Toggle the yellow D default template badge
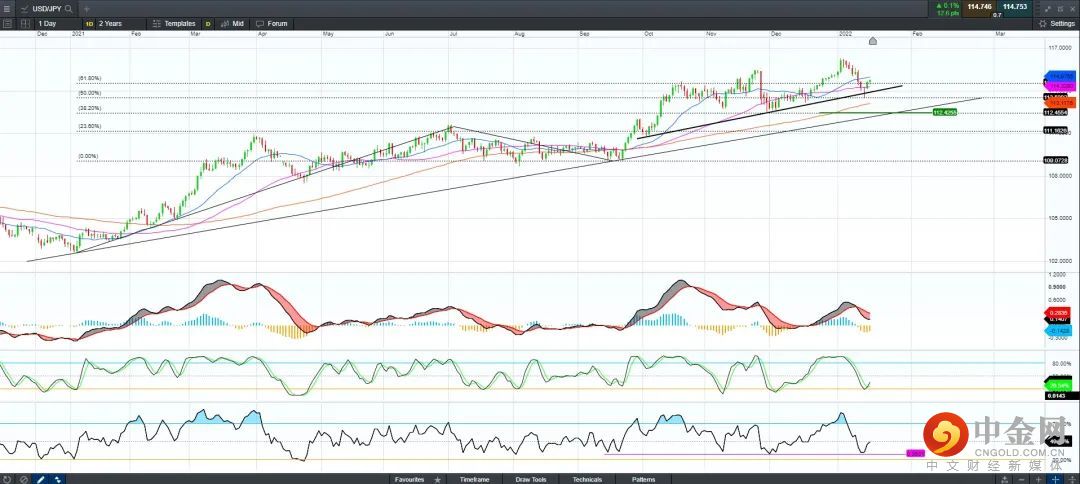Image resolution: width=1080 pixels, height=484 pixels. (x=208, y=23)
